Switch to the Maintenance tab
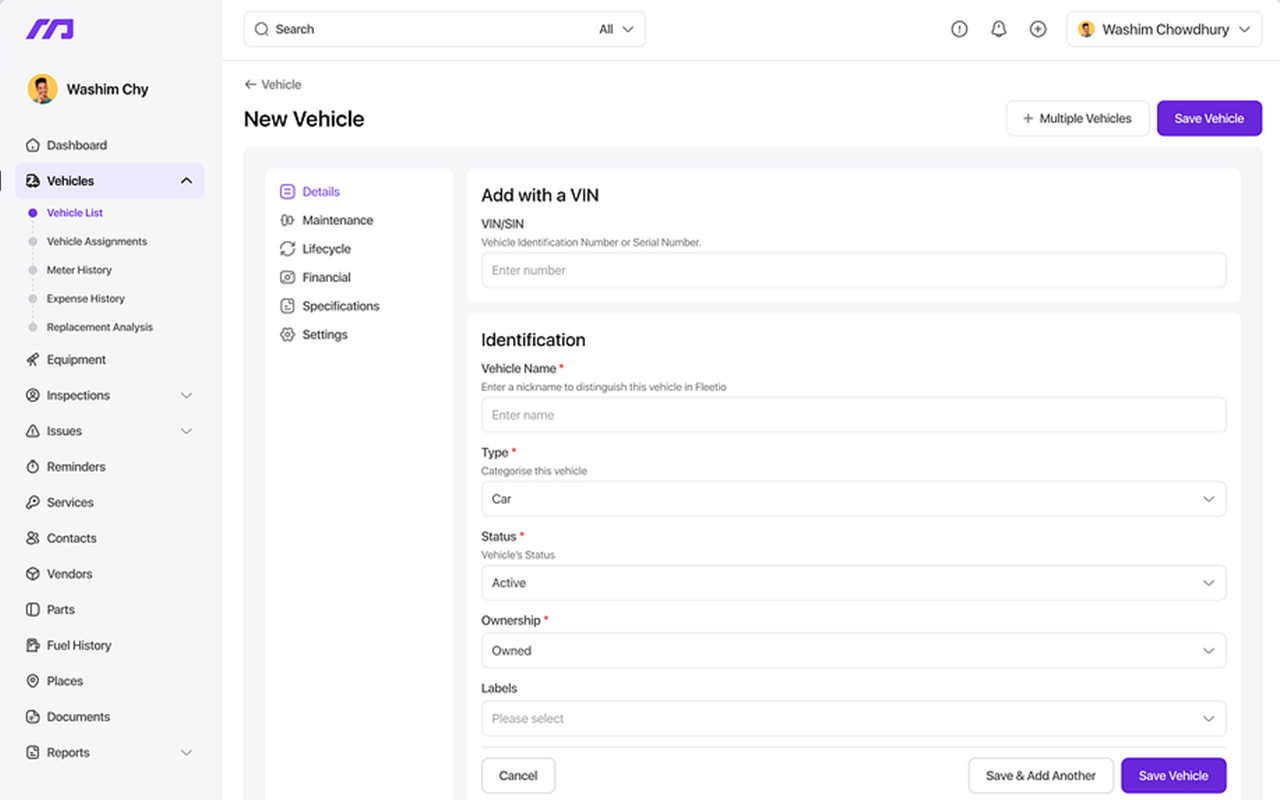The width and height of the screenshot is (1280, 800). click(337, 220)
